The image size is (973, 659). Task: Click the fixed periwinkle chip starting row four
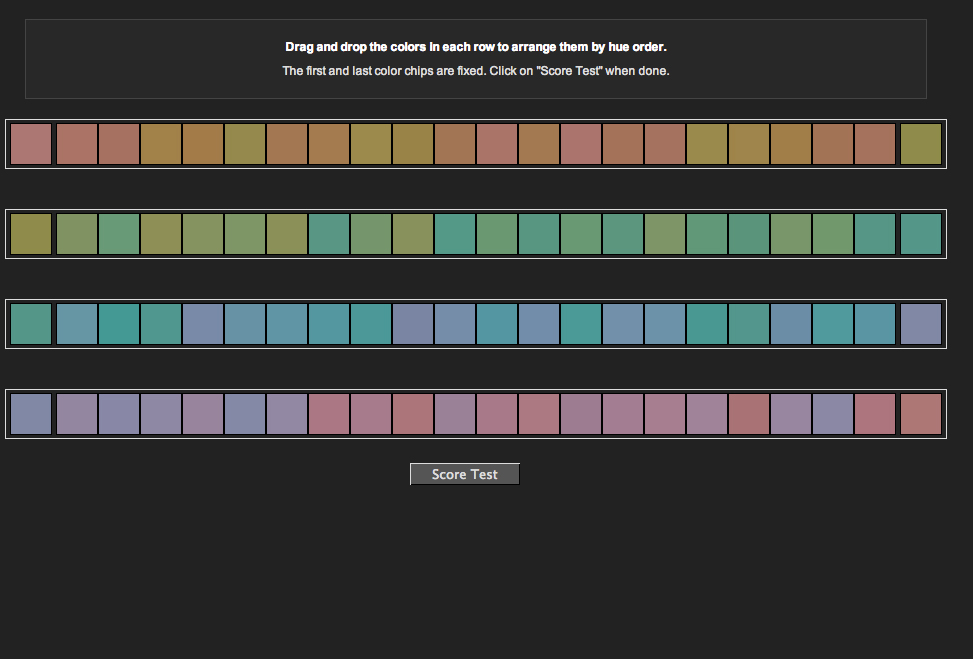30,413
